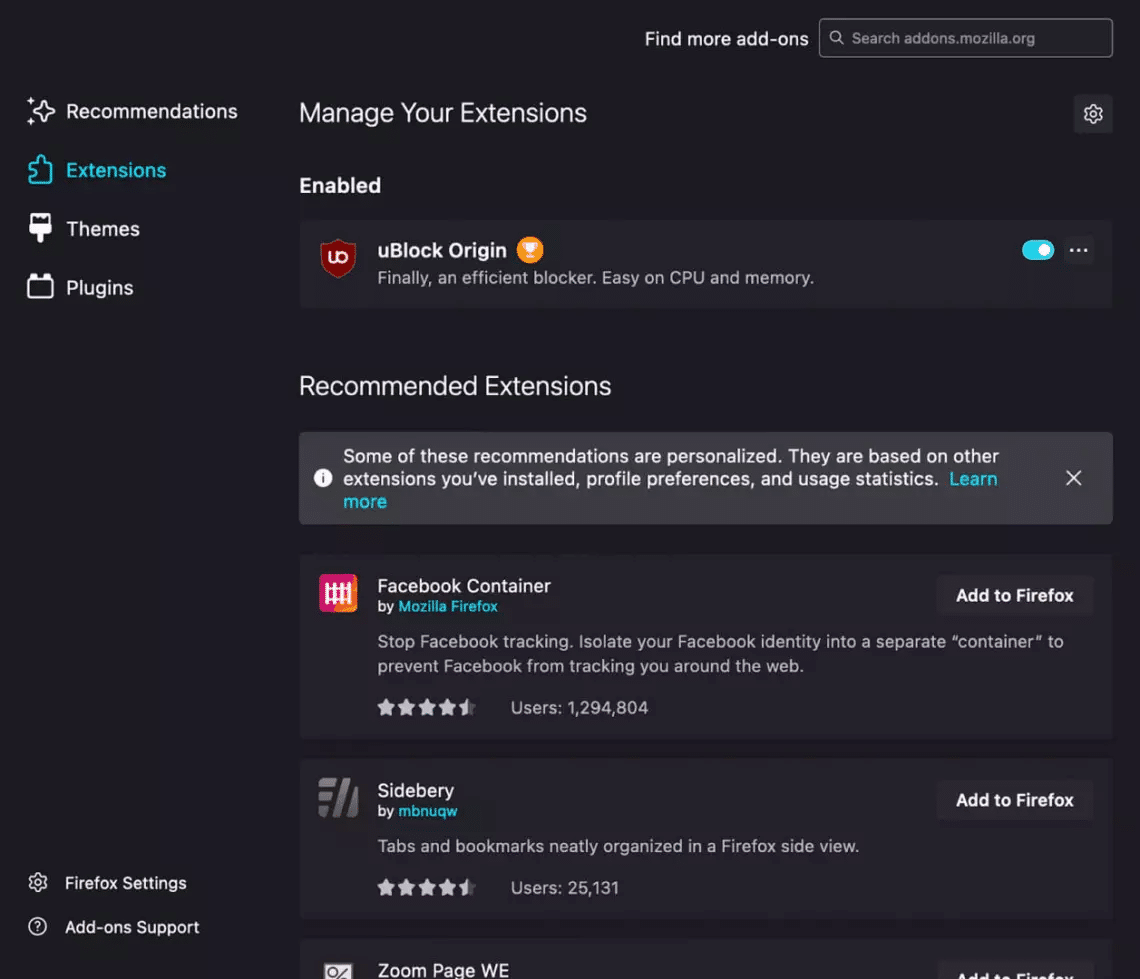
Task: Click the uBlock Origin shield icon
Action: 338,258
